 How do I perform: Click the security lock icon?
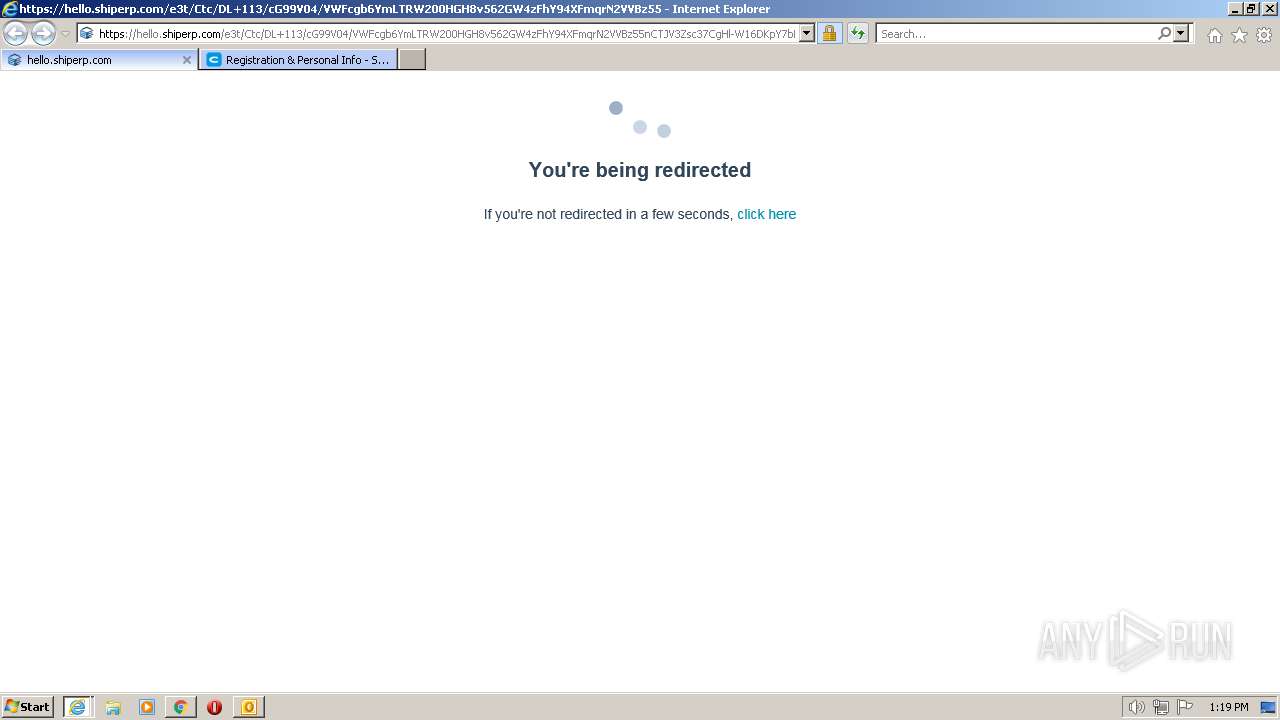pos(829,33)
